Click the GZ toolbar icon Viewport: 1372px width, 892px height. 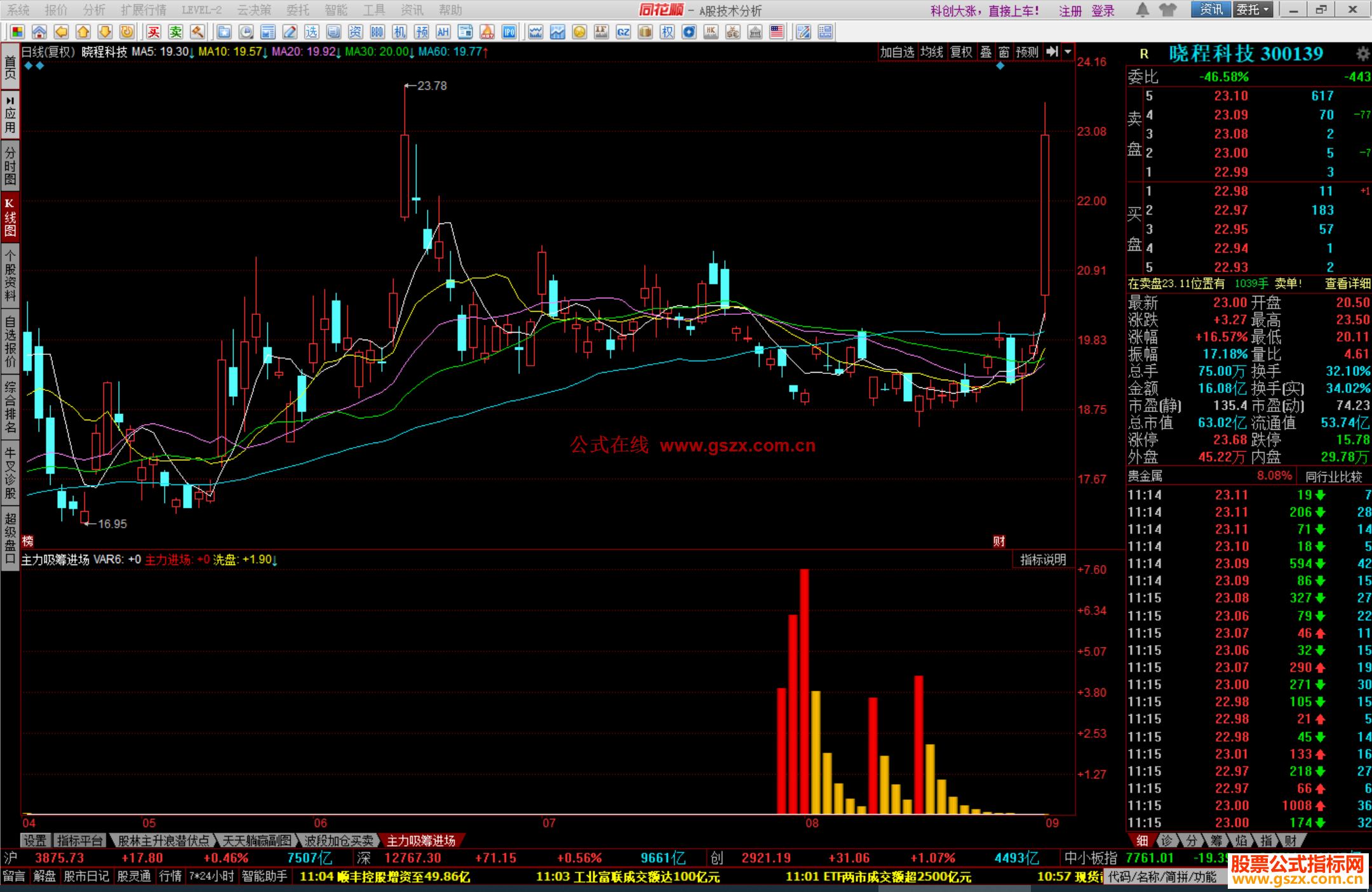623,32
